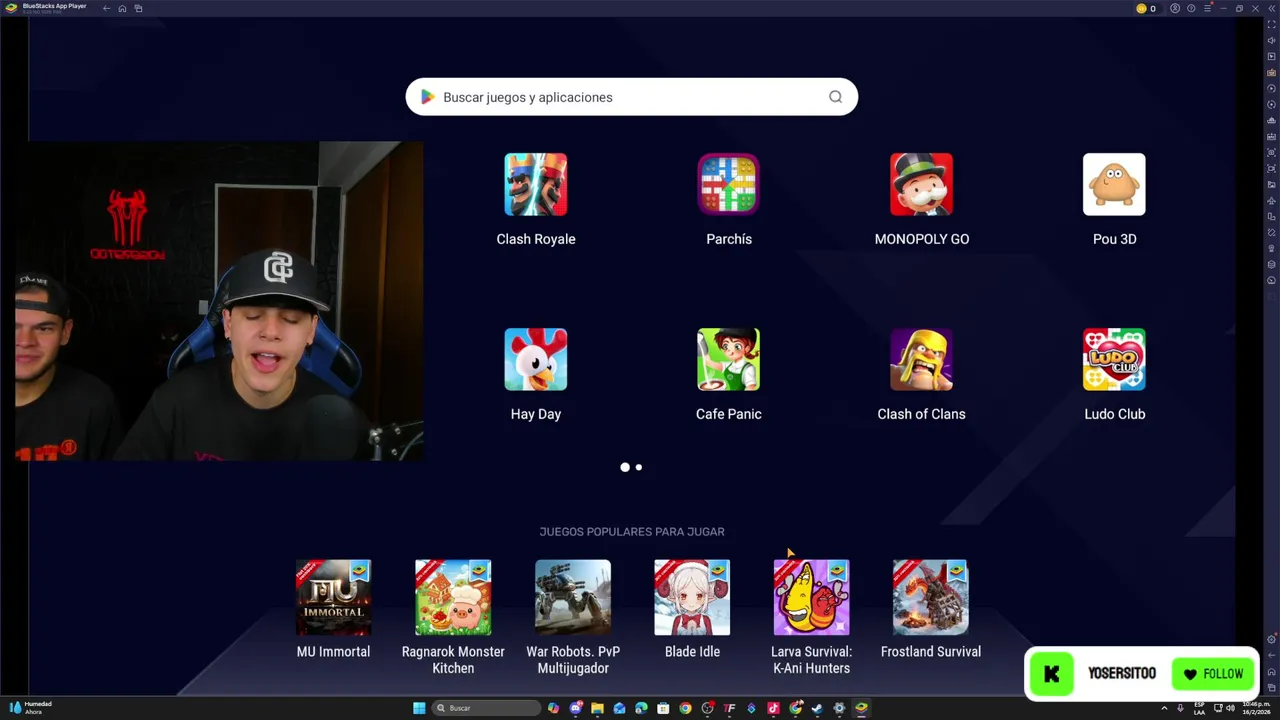Go back with the BlueStacks back arrow

tap(106, 9)
